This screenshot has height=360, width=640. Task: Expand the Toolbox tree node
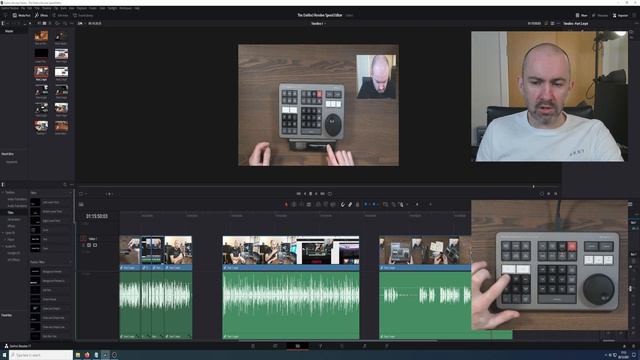pyautogui.click(x=3, y=192)
